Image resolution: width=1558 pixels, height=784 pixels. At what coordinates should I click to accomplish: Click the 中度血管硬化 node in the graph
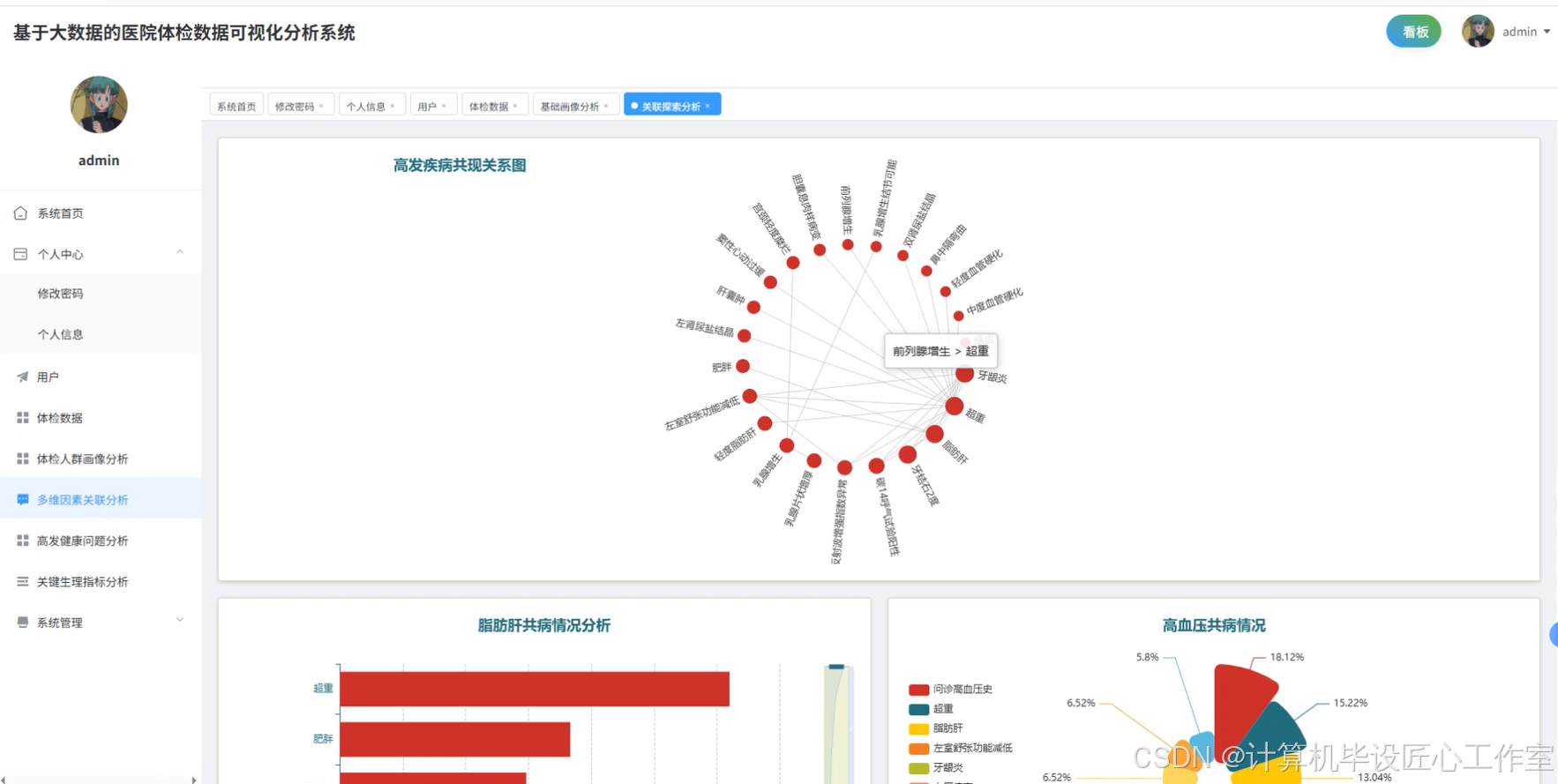tap(959, 316)
